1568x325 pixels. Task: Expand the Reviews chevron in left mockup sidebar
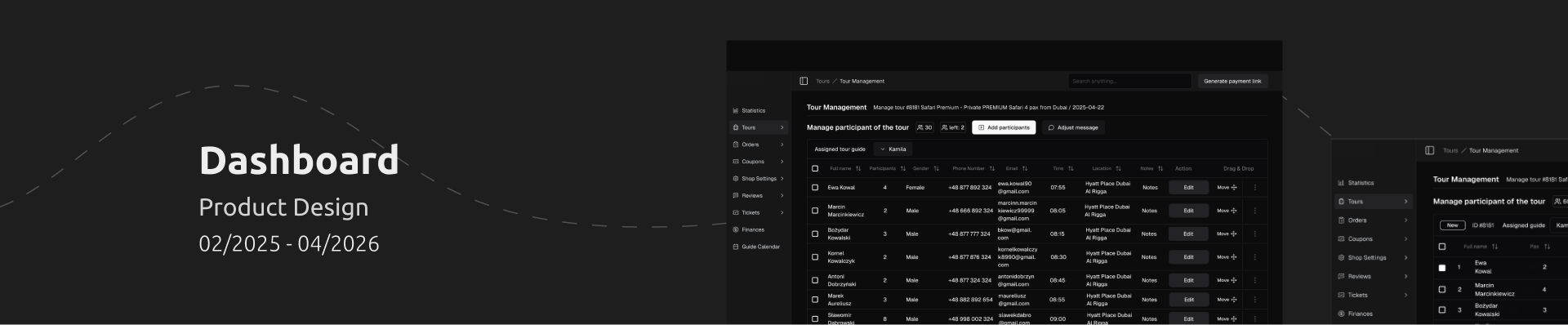coord(782,196)
